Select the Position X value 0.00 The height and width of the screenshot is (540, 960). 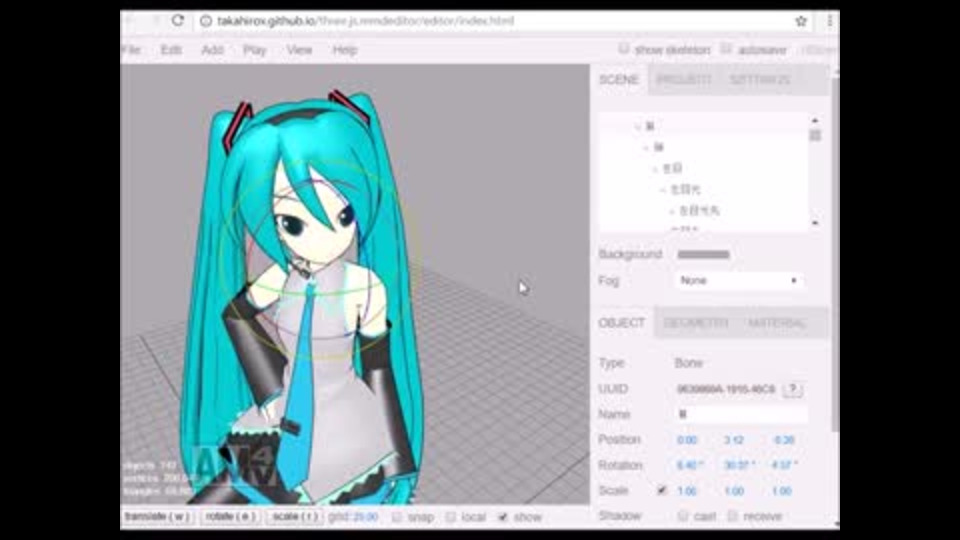(x=687, y=440)
